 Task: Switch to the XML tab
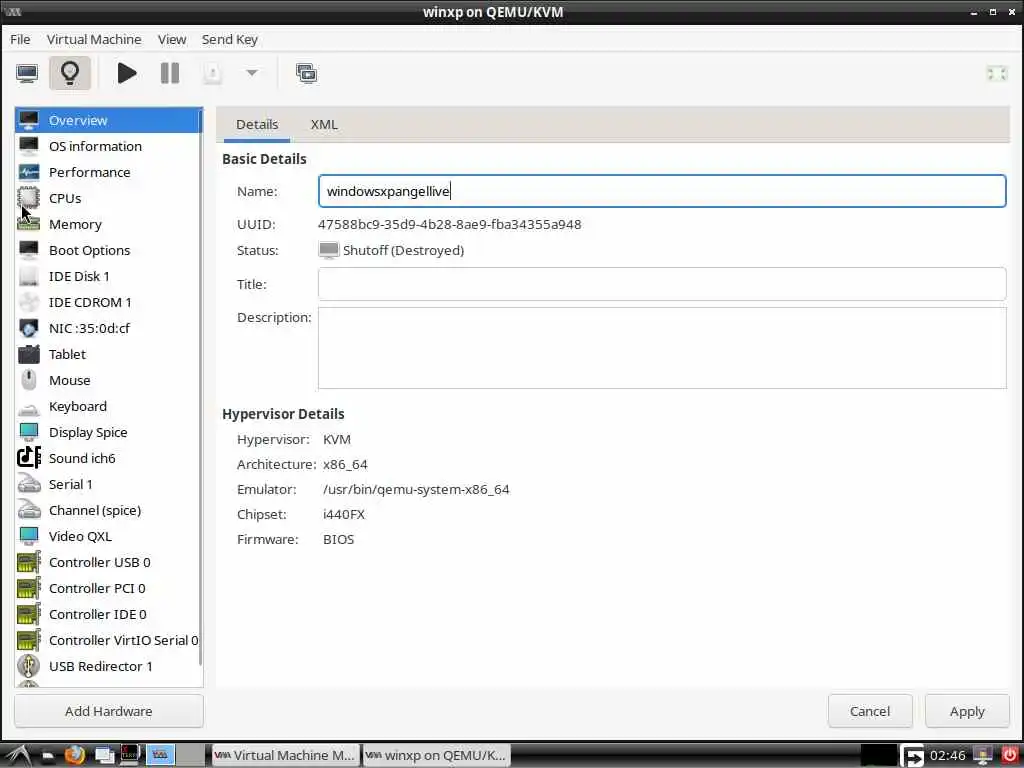point(324,124)
